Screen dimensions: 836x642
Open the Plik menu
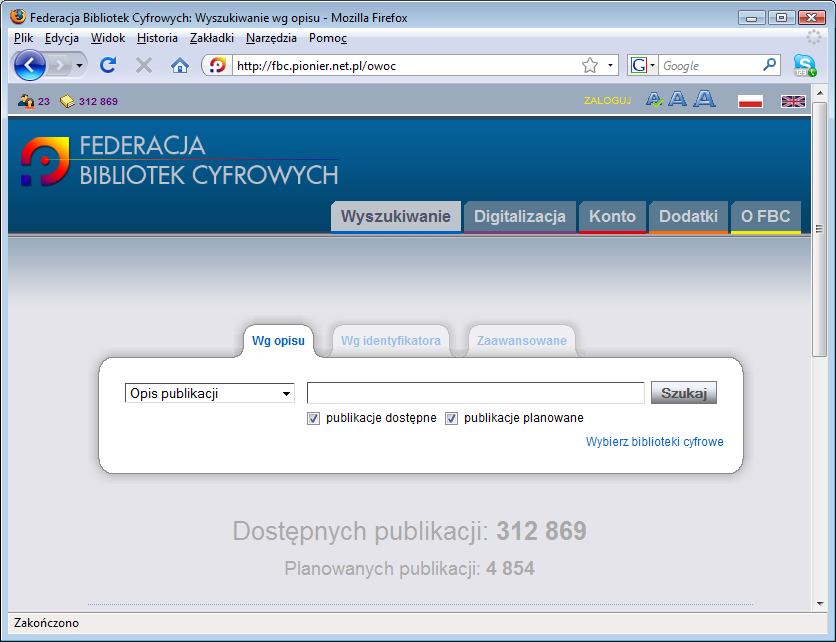coord(23,38)
